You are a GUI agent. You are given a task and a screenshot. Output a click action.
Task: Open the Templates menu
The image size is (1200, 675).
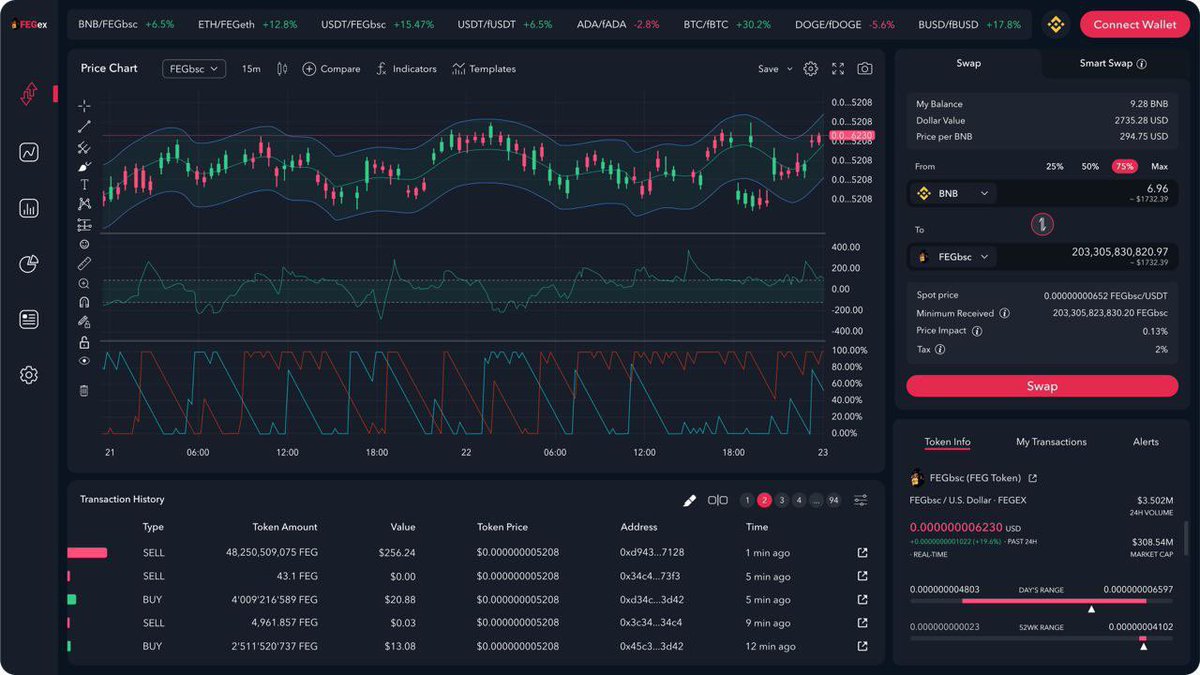pyautogui.click(x=484, y=69)
